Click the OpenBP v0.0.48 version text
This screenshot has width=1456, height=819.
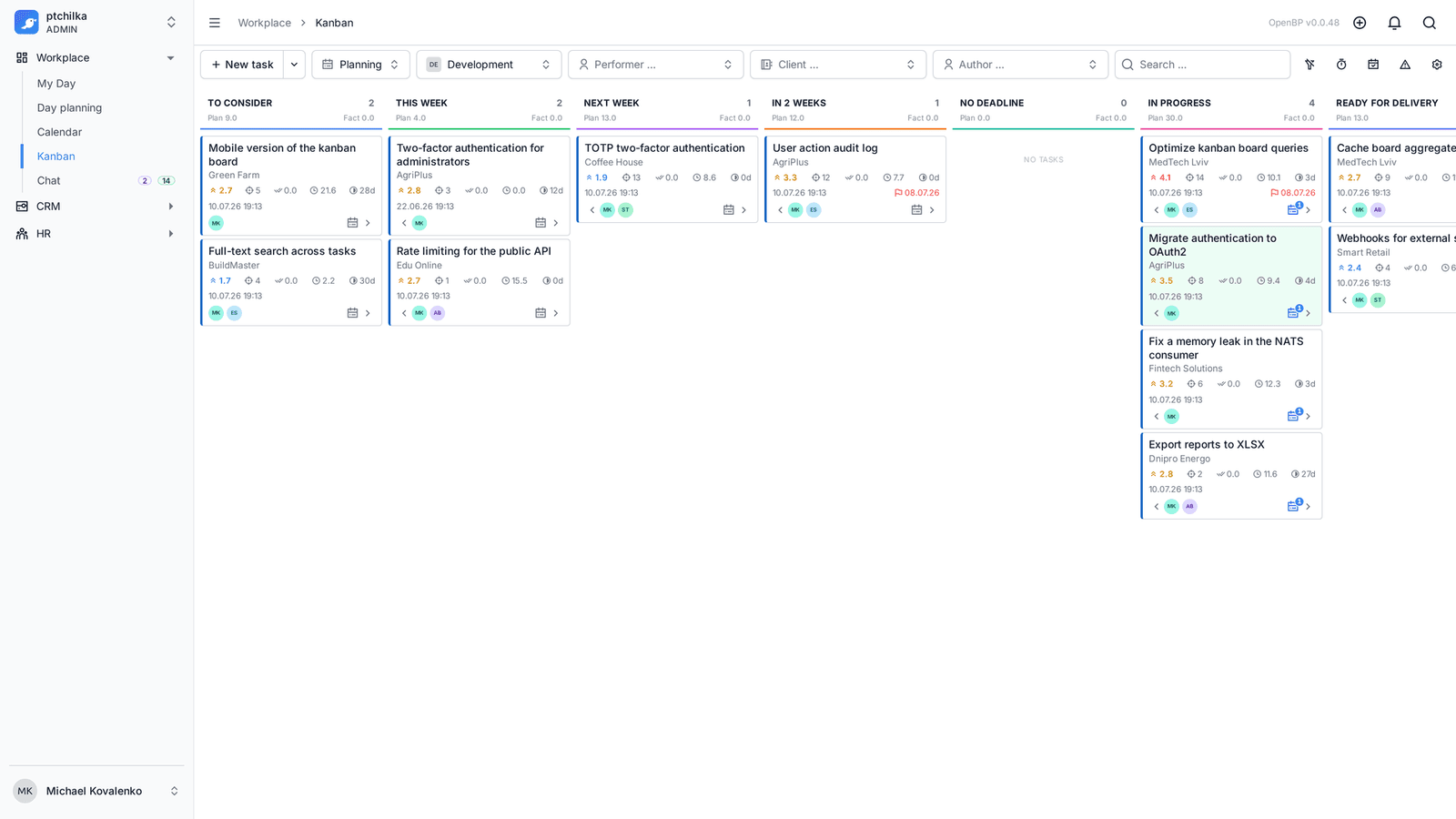tap(1304, 23)
